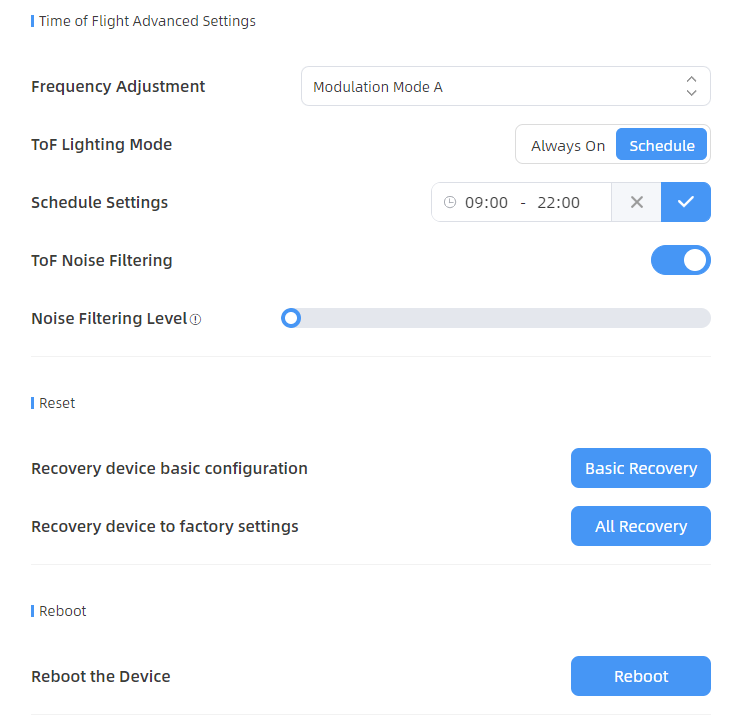The height and width of the screenshot is (722, 754).
Task: Disable the ToF Noise Filtering switch
Action: tap(680, 260)
